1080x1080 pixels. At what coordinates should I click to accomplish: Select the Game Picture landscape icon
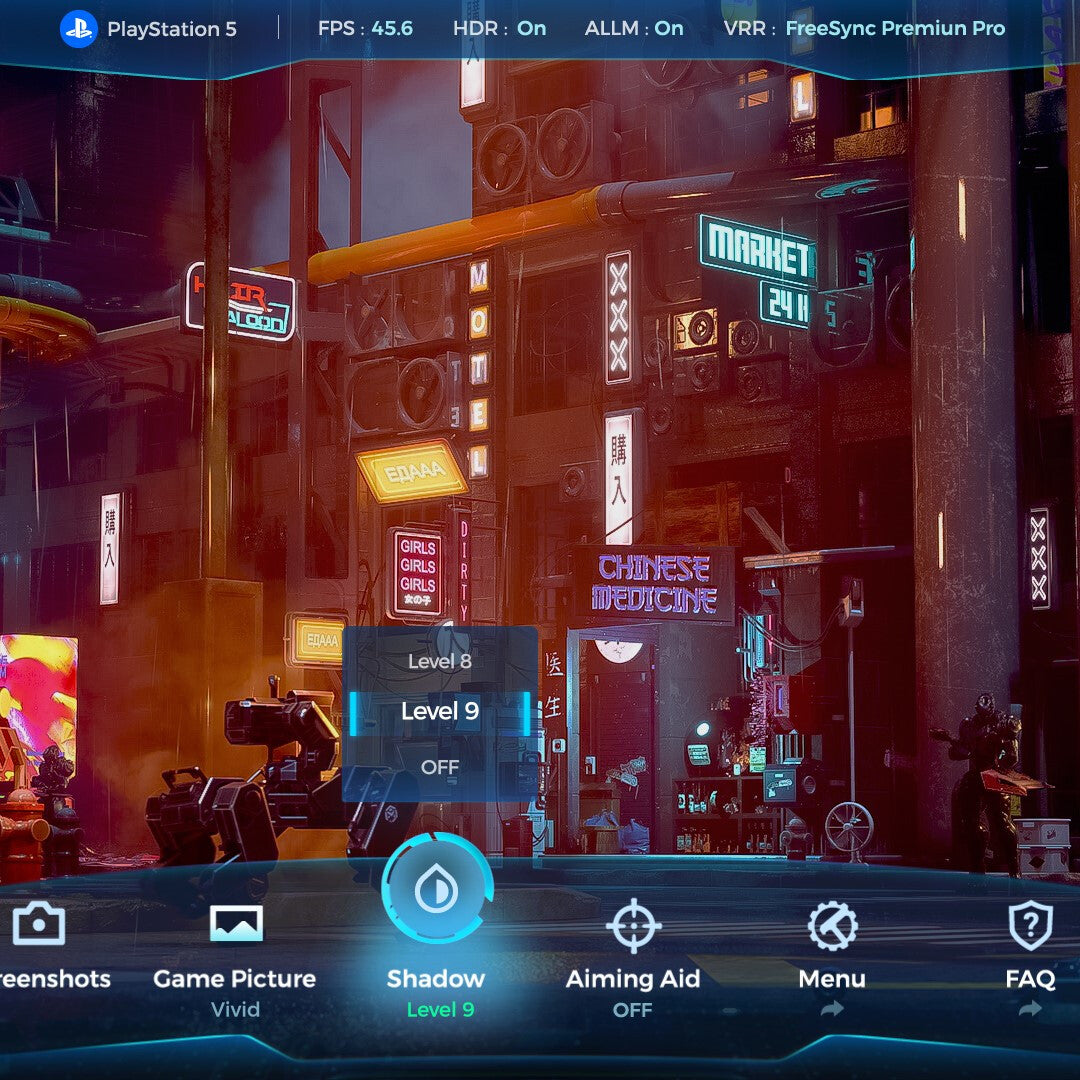tap(236, 923)
